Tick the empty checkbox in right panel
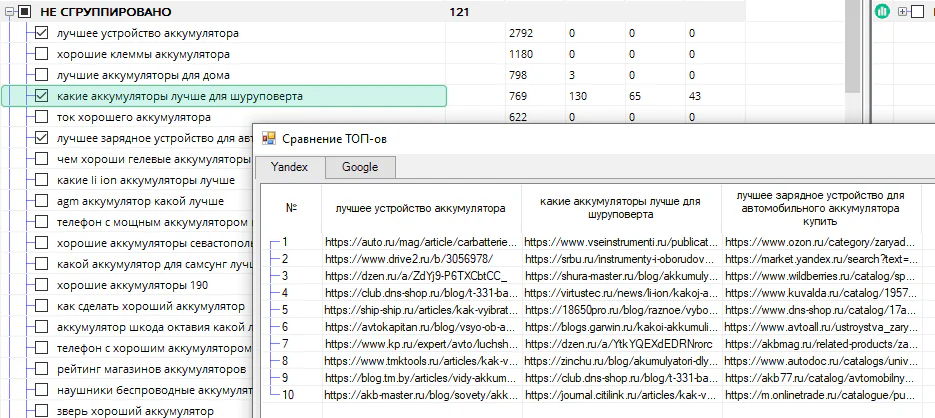Screen dimensions: 935x418 [x=916, y=11]
